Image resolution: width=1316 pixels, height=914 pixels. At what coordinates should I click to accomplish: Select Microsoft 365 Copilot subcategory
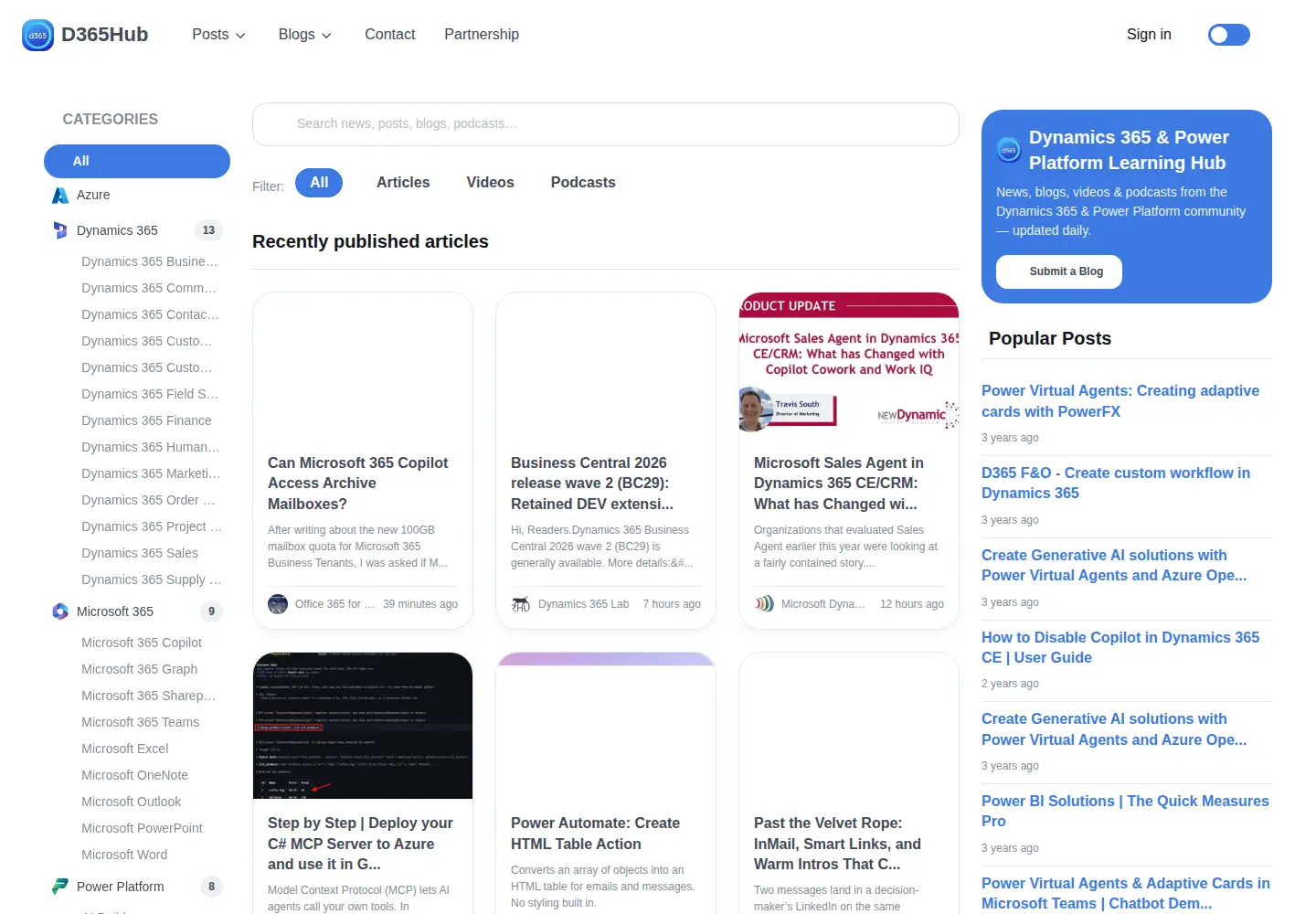[x=142, y=643]
